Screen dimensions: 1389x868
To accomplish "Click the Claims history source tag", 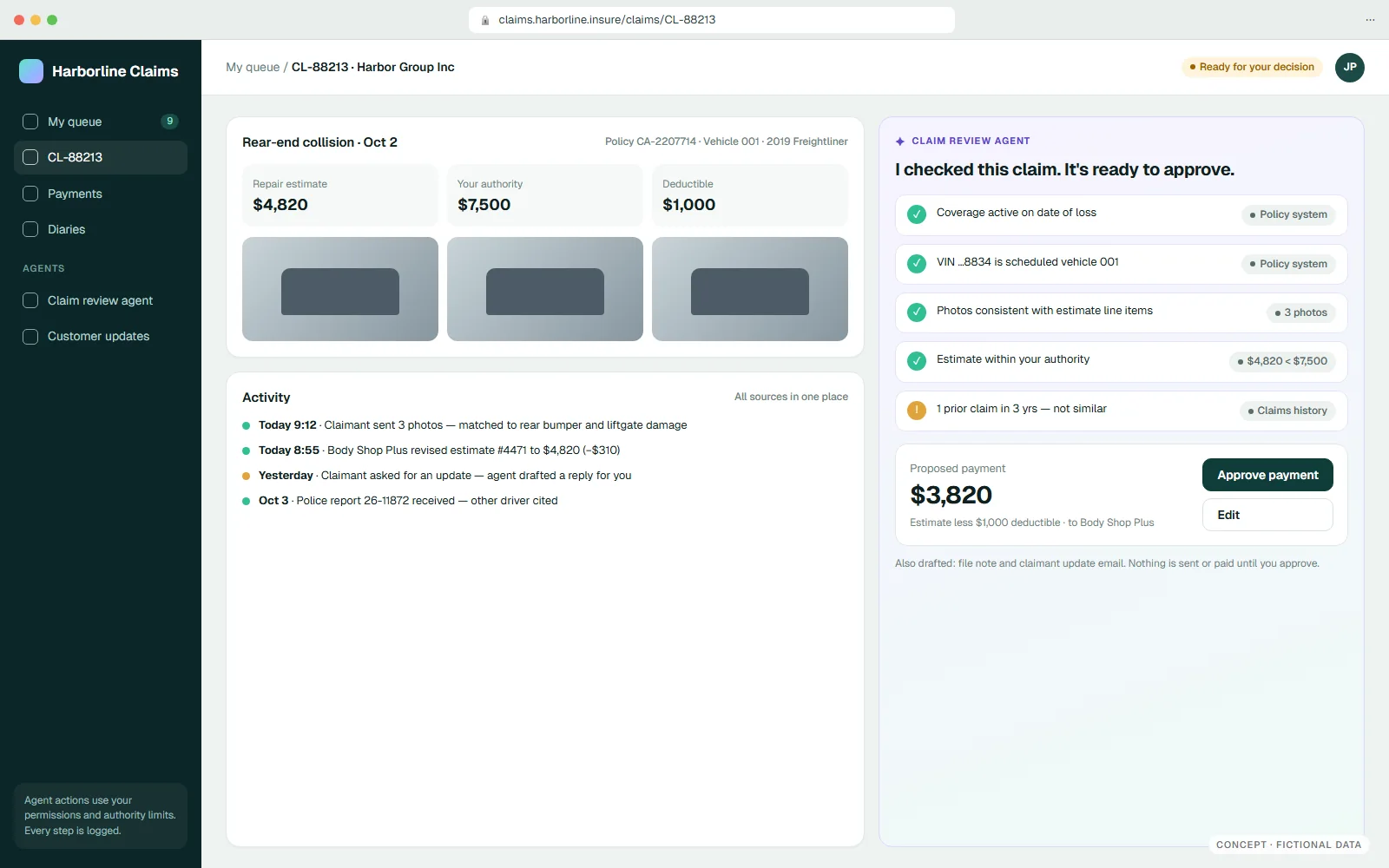I will 1287,411.
